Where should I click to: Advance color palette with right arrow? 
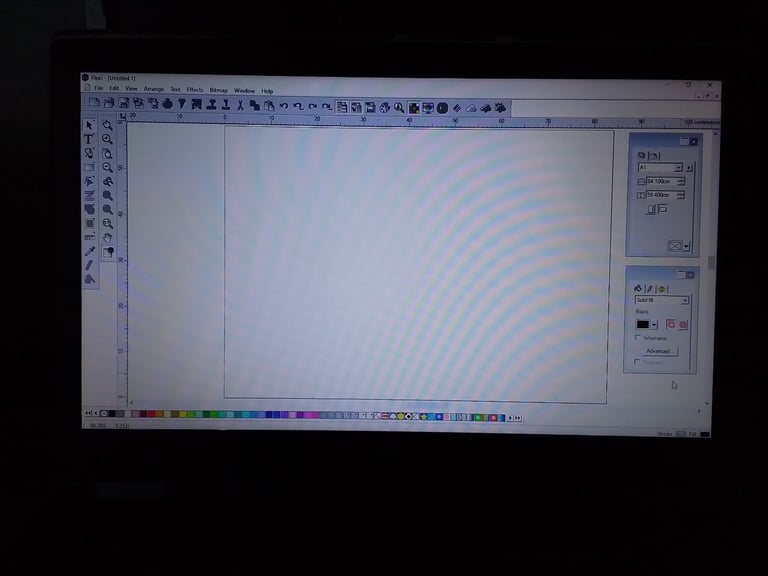point(510,418)
